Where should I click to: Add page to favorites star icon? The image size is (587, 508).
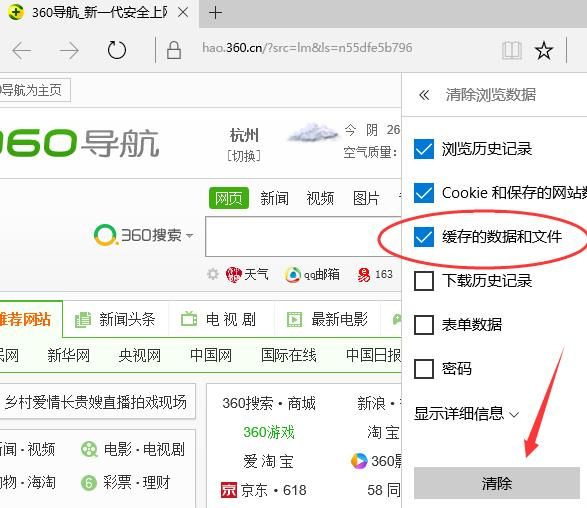[x=544, y=50]
